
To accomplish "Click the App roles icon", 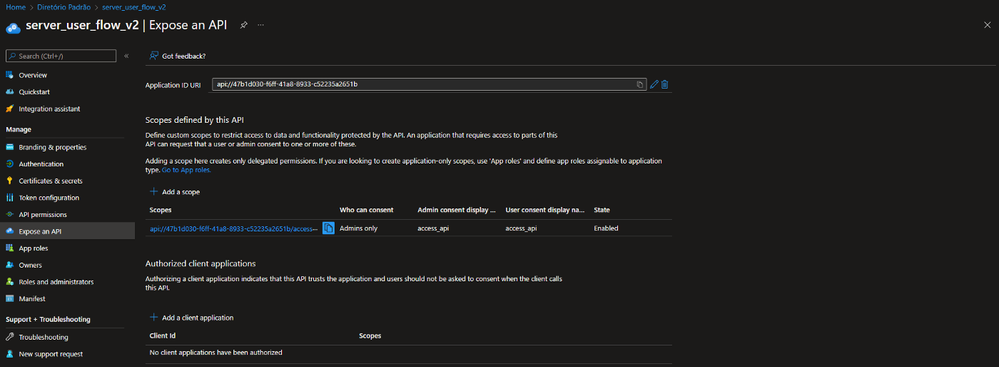I will click(x=10, y=248).
